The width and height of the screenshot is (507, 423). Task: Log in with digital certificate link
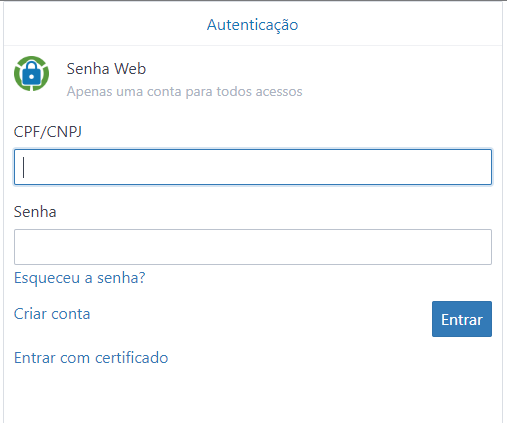(91, 358)
